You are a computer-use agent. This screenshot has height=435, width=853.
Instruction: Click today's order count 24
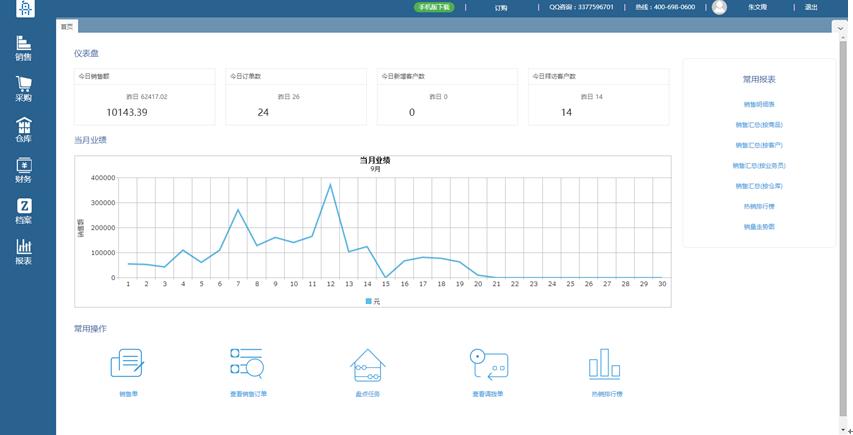point(263,113)
